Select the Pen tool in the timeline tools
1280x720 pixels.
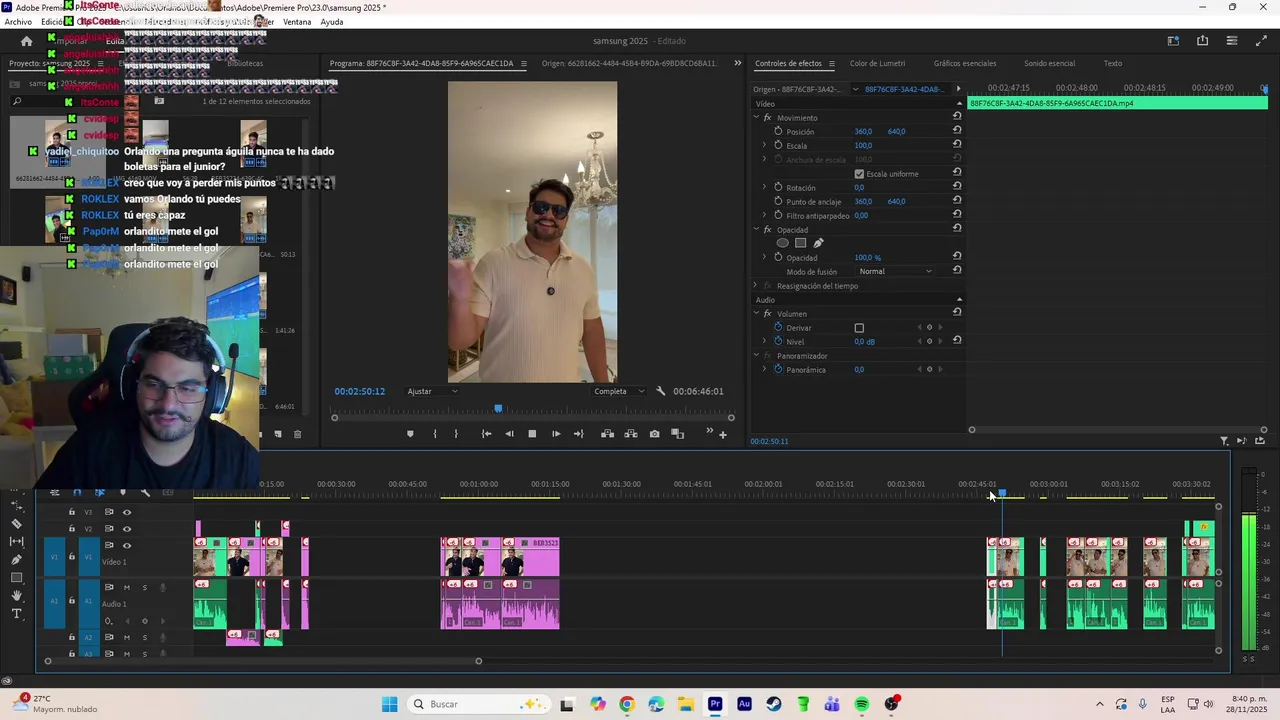point(16,560)
